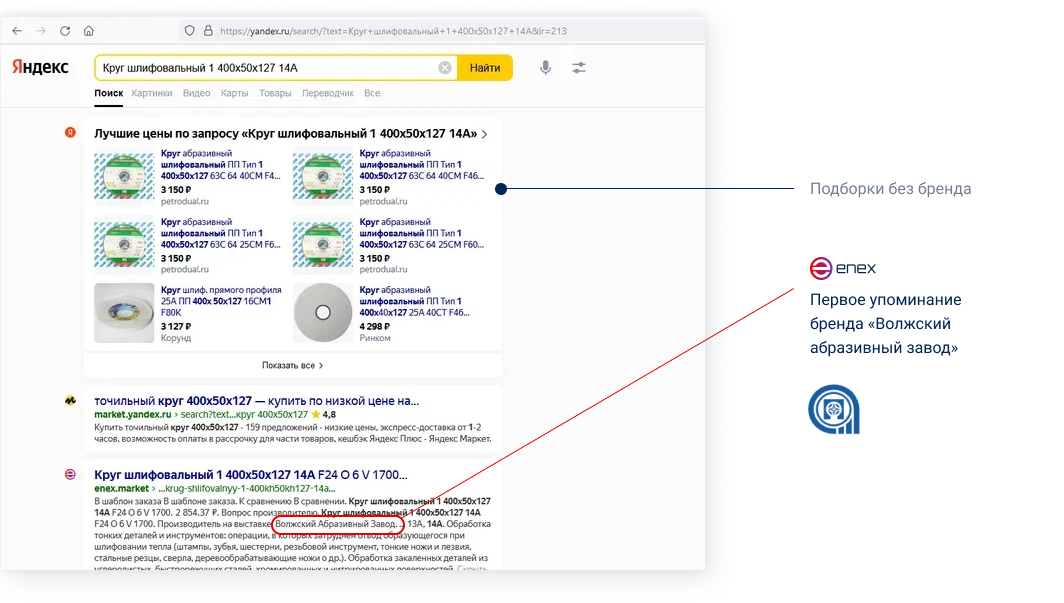Clear the search query with the X icon
This screenshot has width=1064, height=603.
tap(444, 68)
